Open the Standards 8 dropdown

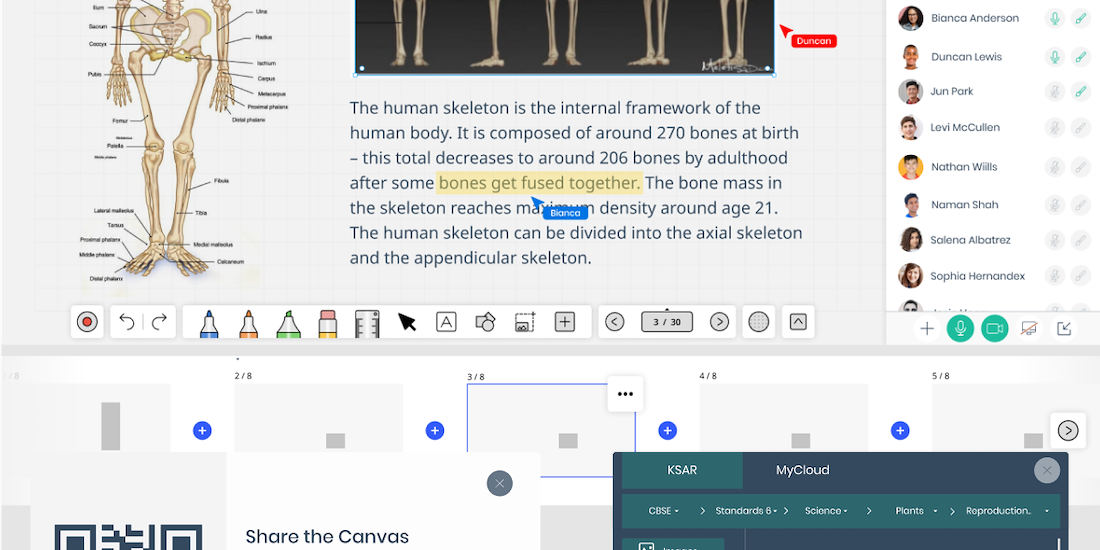coord(746,511)
